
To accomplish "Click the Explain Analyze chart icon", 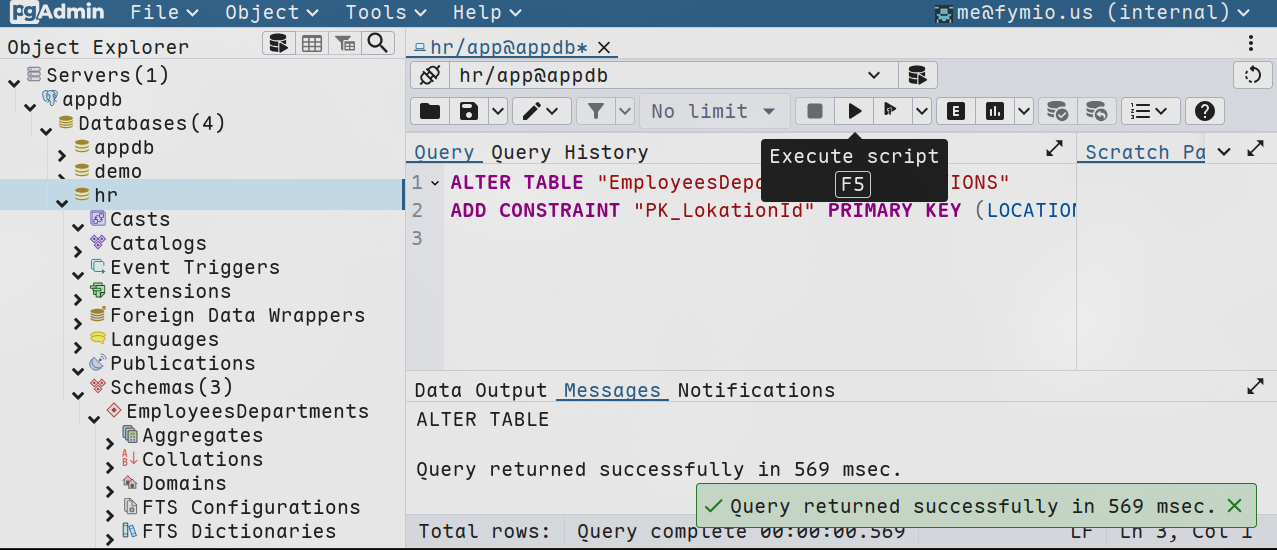I will [994, 111].
